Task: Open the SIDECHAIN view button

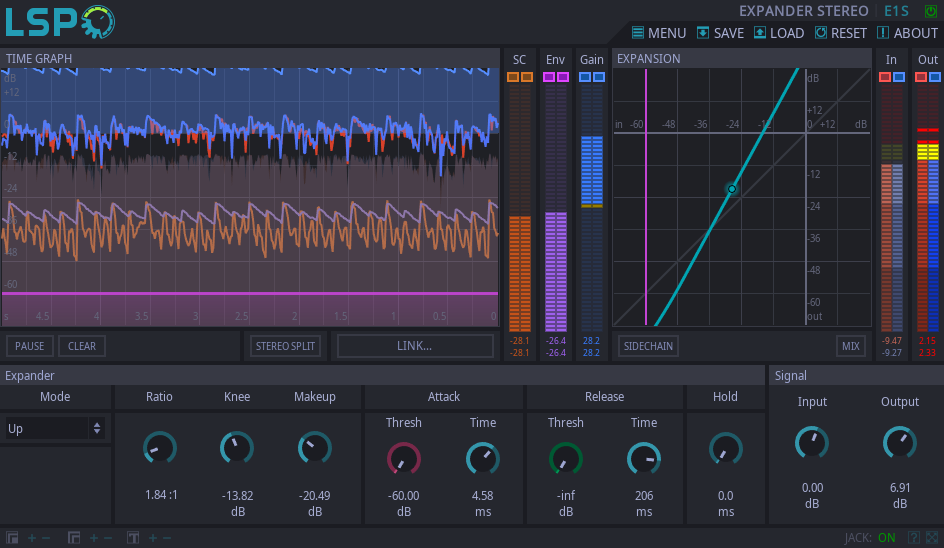Action: click(x=648, y=346)
